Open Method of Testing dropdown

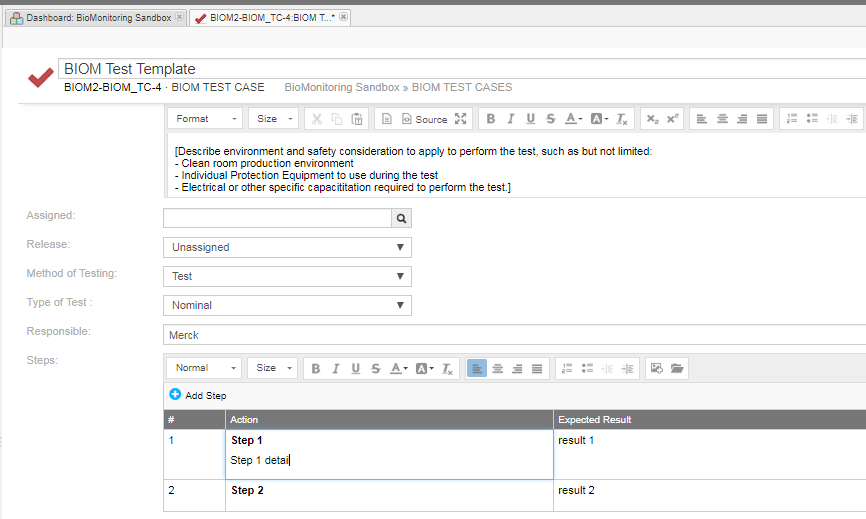coord(287,276)
